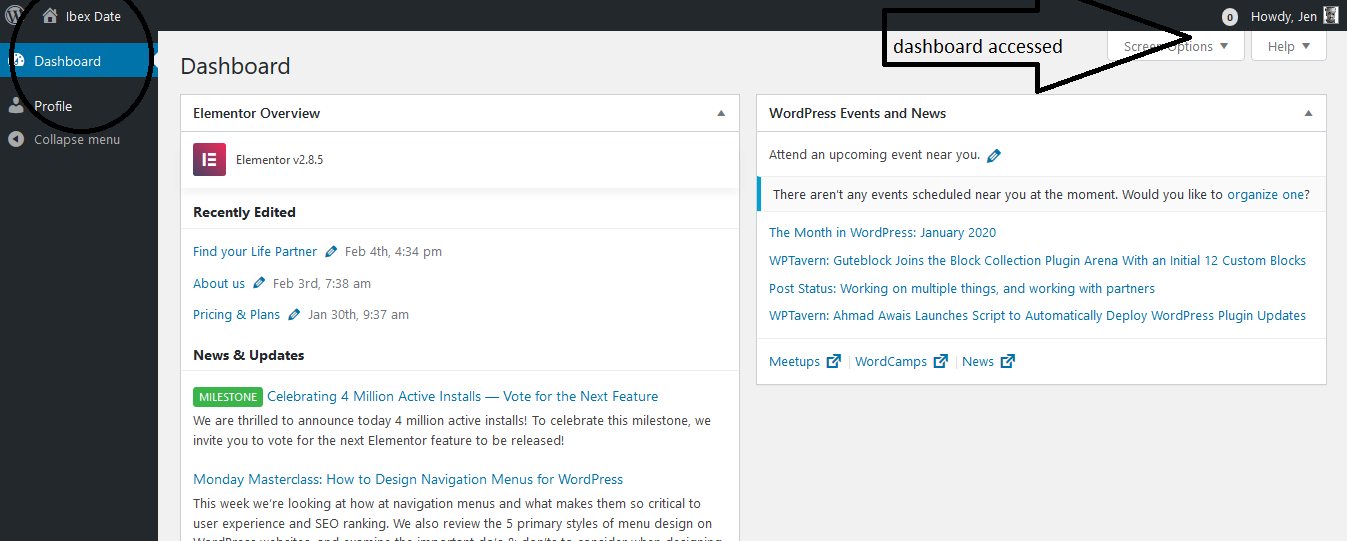The image size is (1347, 541).
Task: Click external link icon next to WordCamps
Action: tap(940, 361)
